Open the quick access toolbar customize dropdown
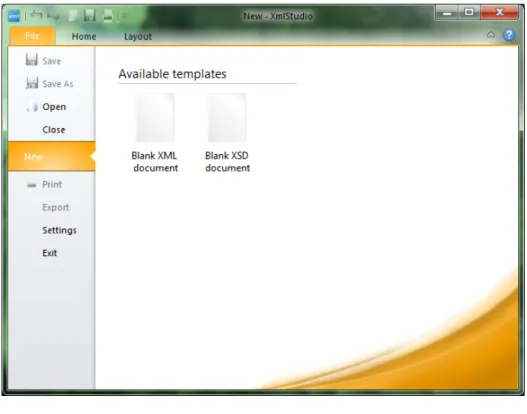Image resolution: width=527 pixels, height=414 pixels. (x=125, y=16)
